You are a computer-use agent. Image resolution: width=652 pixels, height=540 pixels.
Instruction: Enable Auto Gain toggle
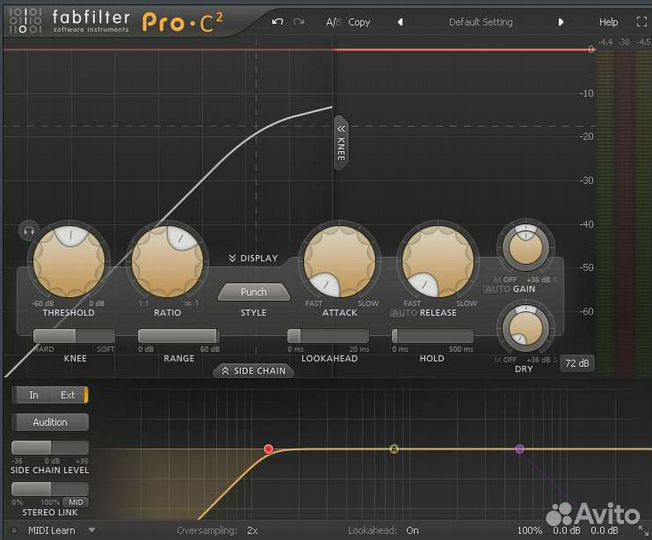coord(497,289)
